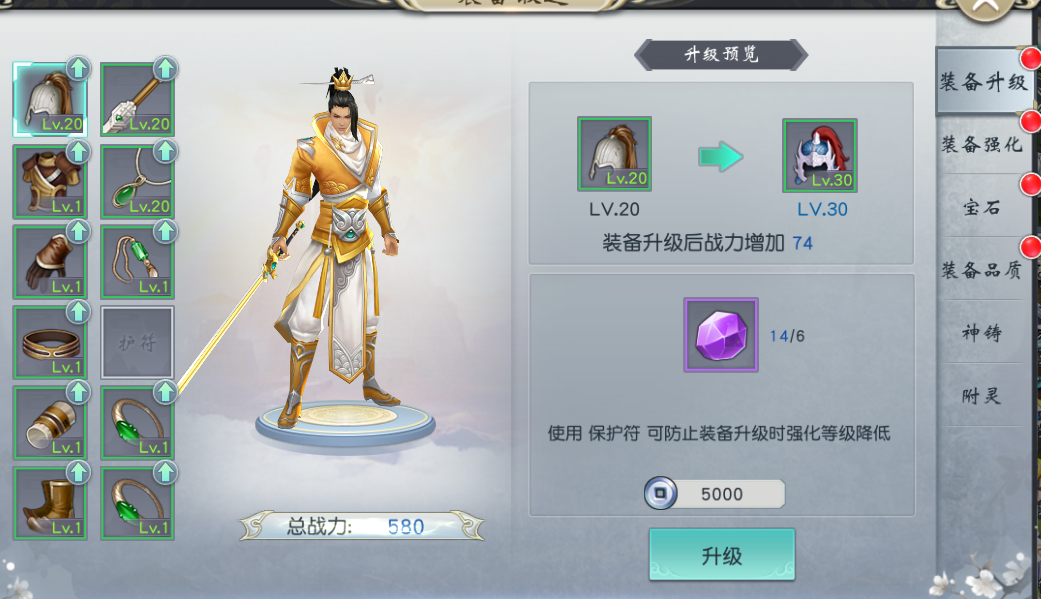Image resolution: width=1041 pixels, height=599 pixels.
Task: Switch to the 宝石 gem tab
Action: [983, 207]
